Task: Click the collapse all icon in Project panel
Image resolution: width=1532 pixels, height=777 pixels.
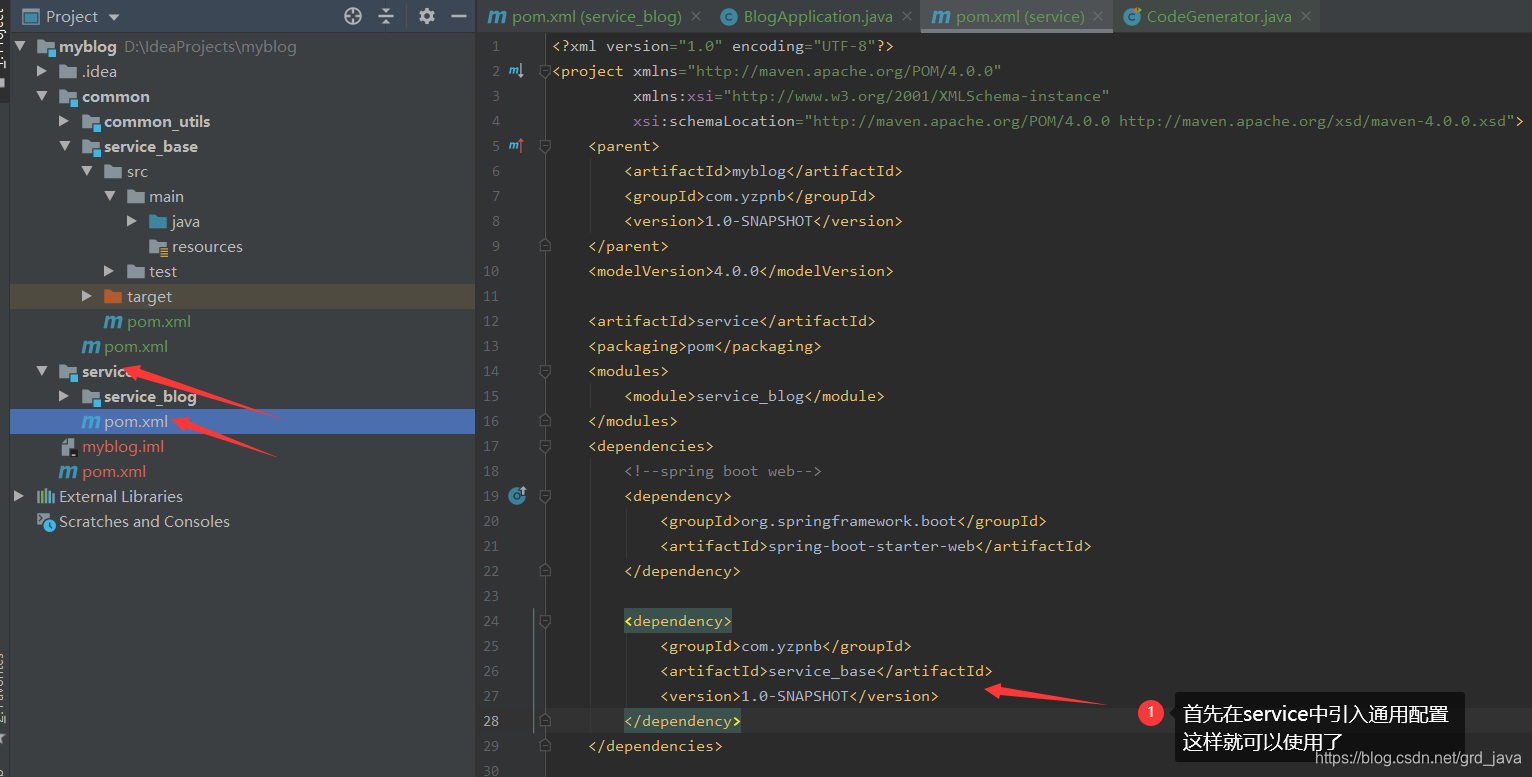Action: (x=386, y=16)
